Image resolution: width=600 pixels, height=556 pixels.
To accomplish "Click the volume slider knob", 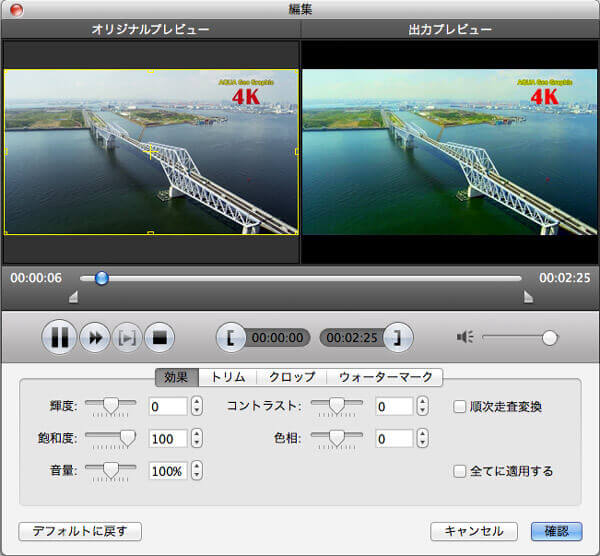I will [x=549, y=338].
